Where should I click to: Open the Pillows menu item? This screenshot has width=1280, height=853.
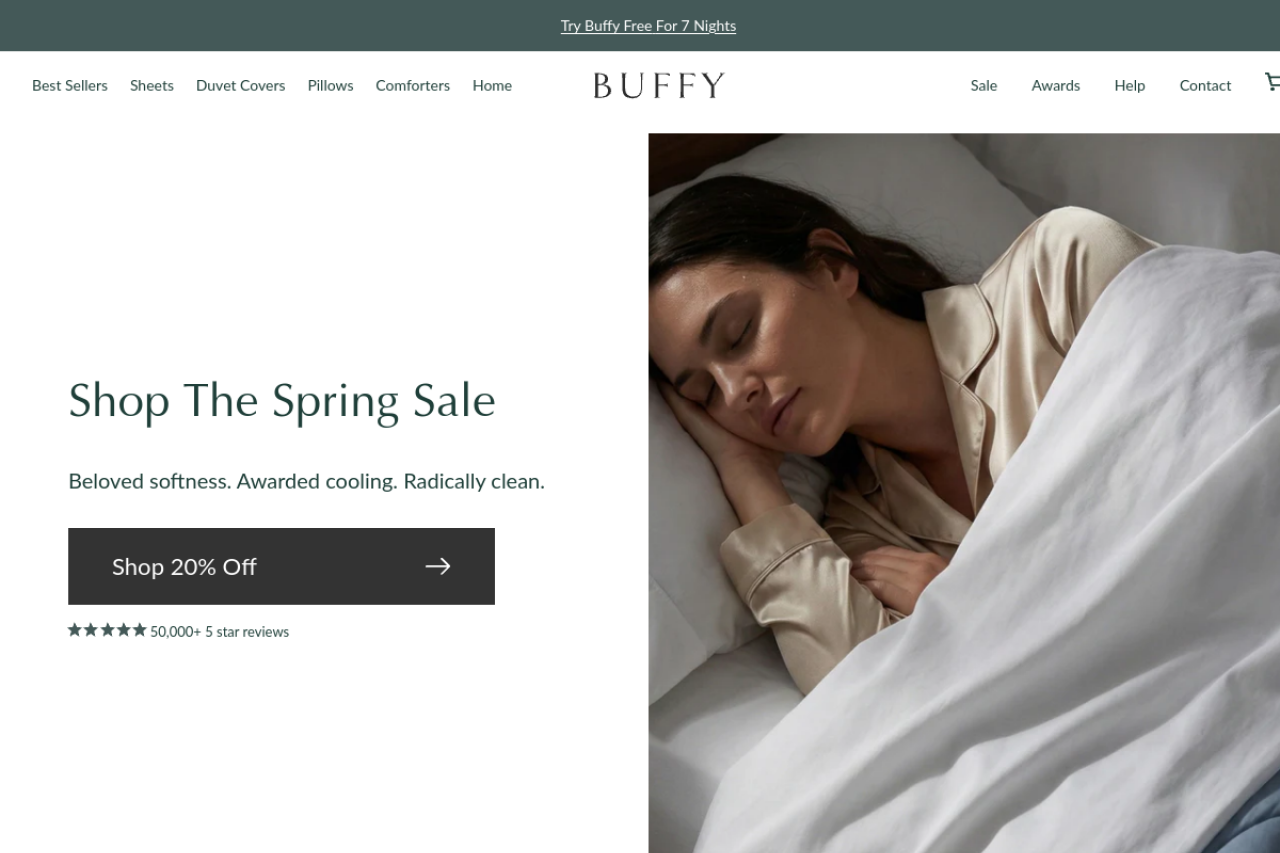tap(331, 86)
